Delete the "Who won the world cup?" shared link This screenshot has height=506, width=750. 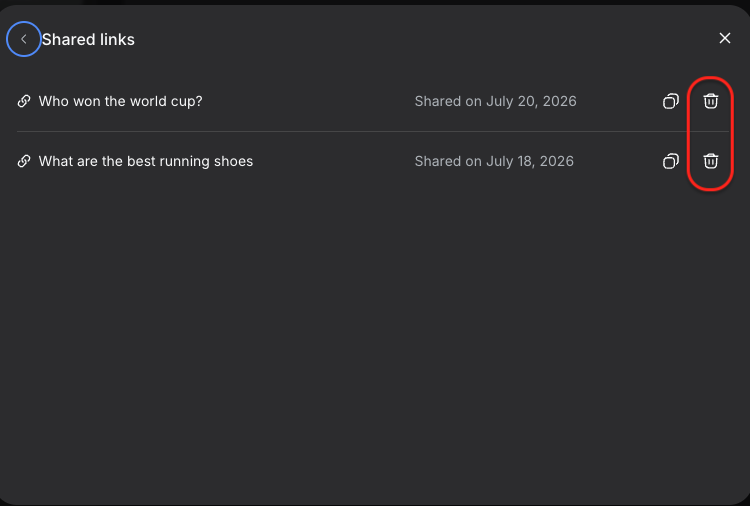tap(710, 101)
